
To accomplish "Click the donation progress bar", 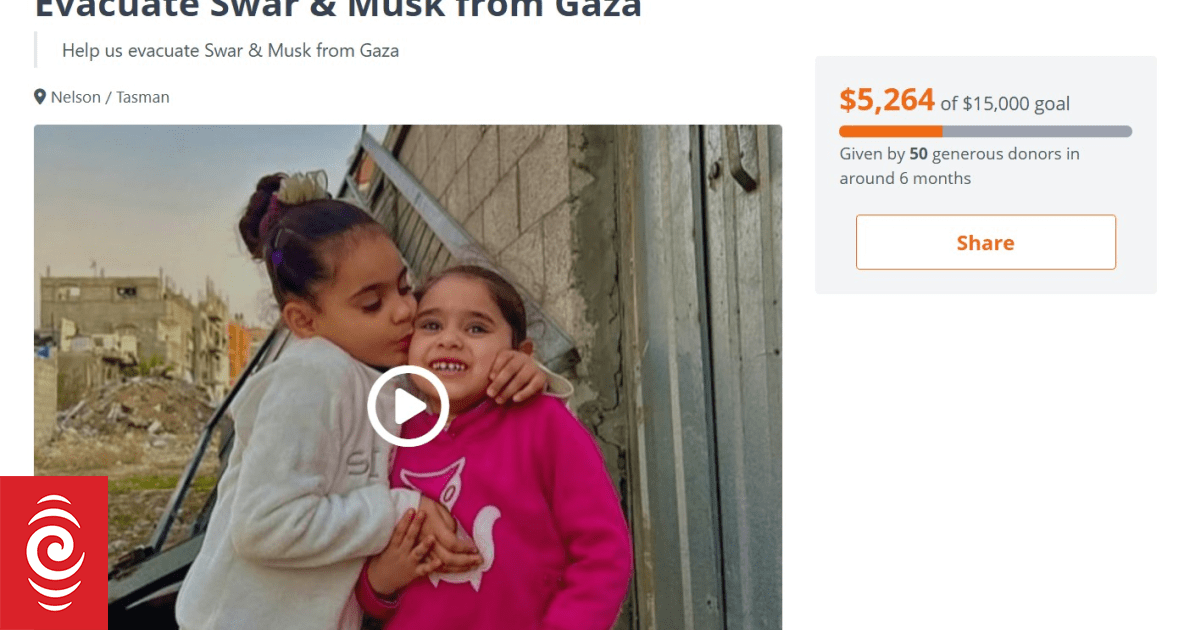I will pos(985,131).
